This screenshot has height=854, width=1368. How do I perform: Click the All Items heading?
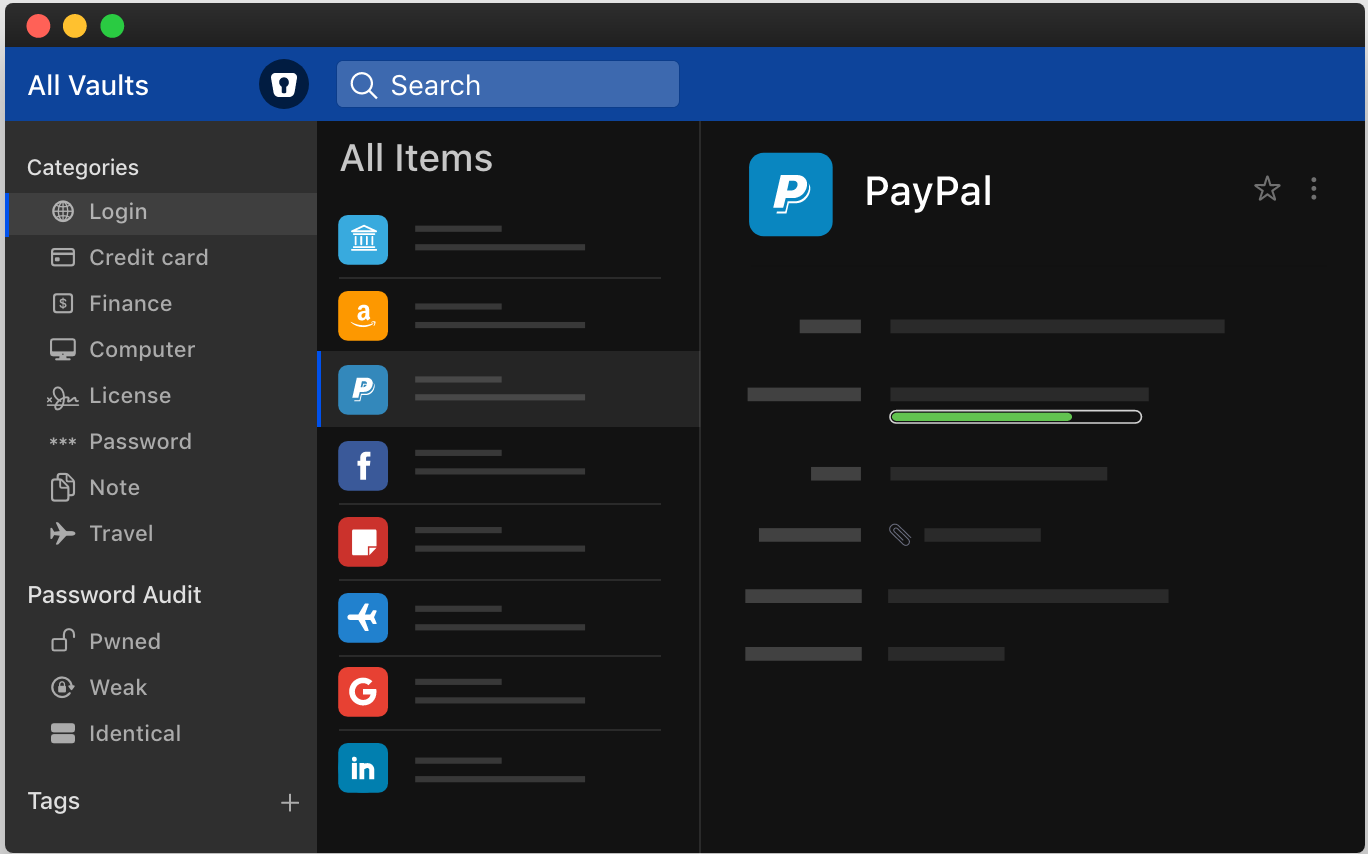(416, 158)
